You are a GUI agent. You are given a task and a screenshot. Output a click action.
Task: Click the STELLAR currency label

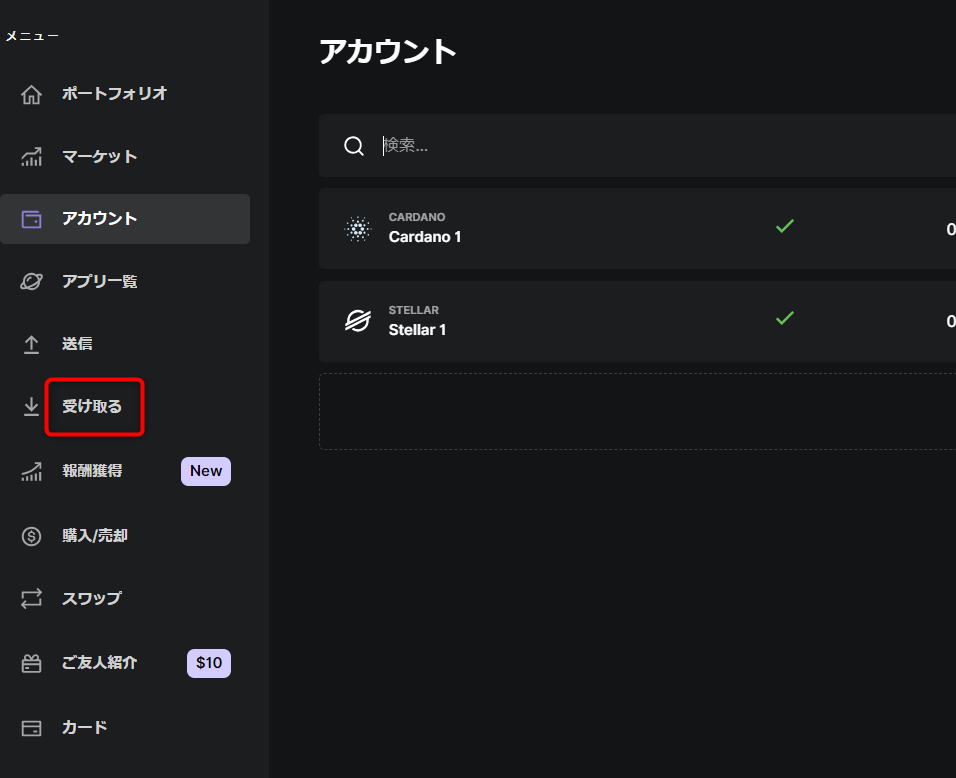click(x=414, y=310)
